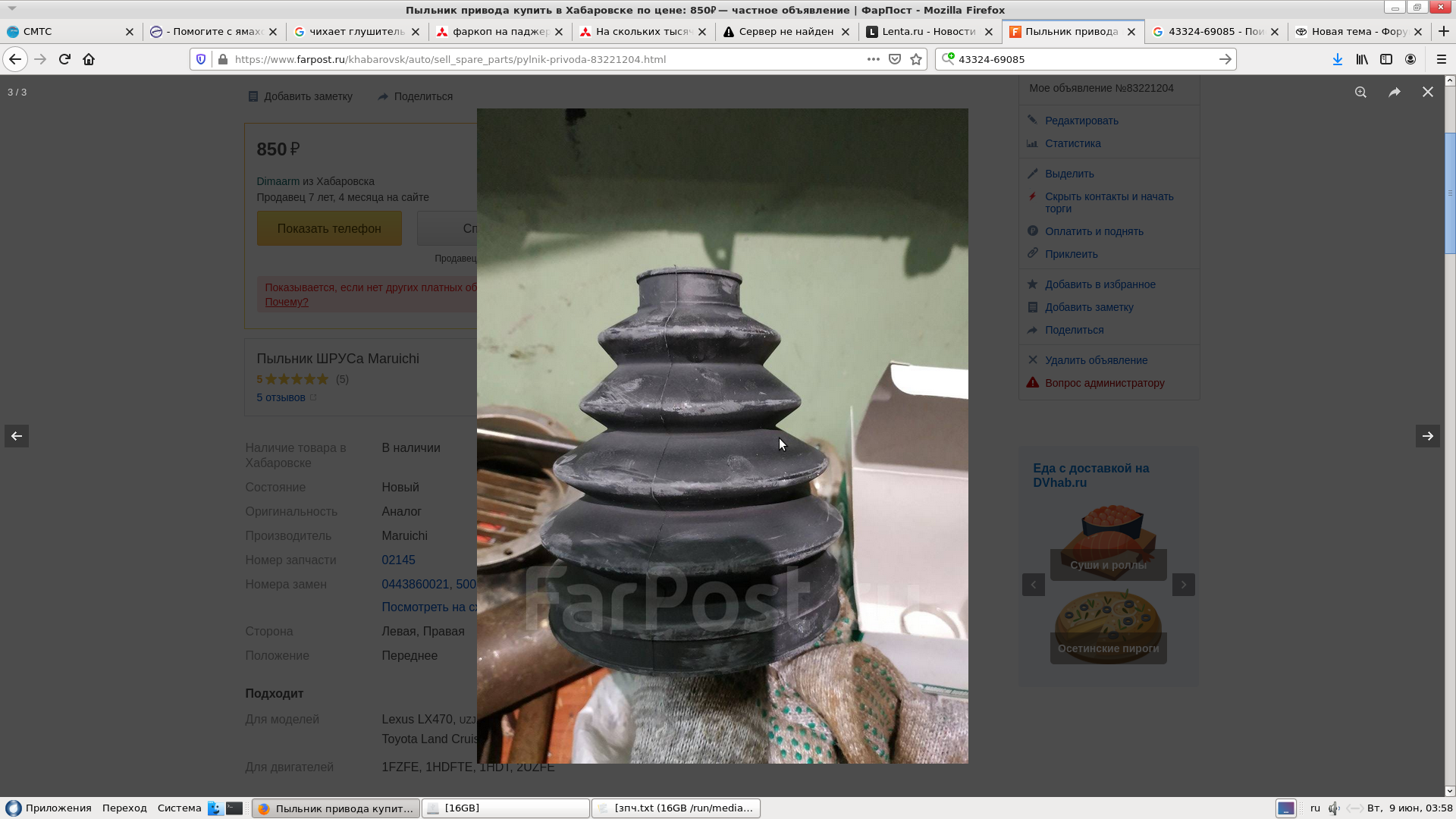The width and height of the screenshot is (1456, 819).
Task: Click 'Удалить объявление'
Action: tap(1096, 360)
